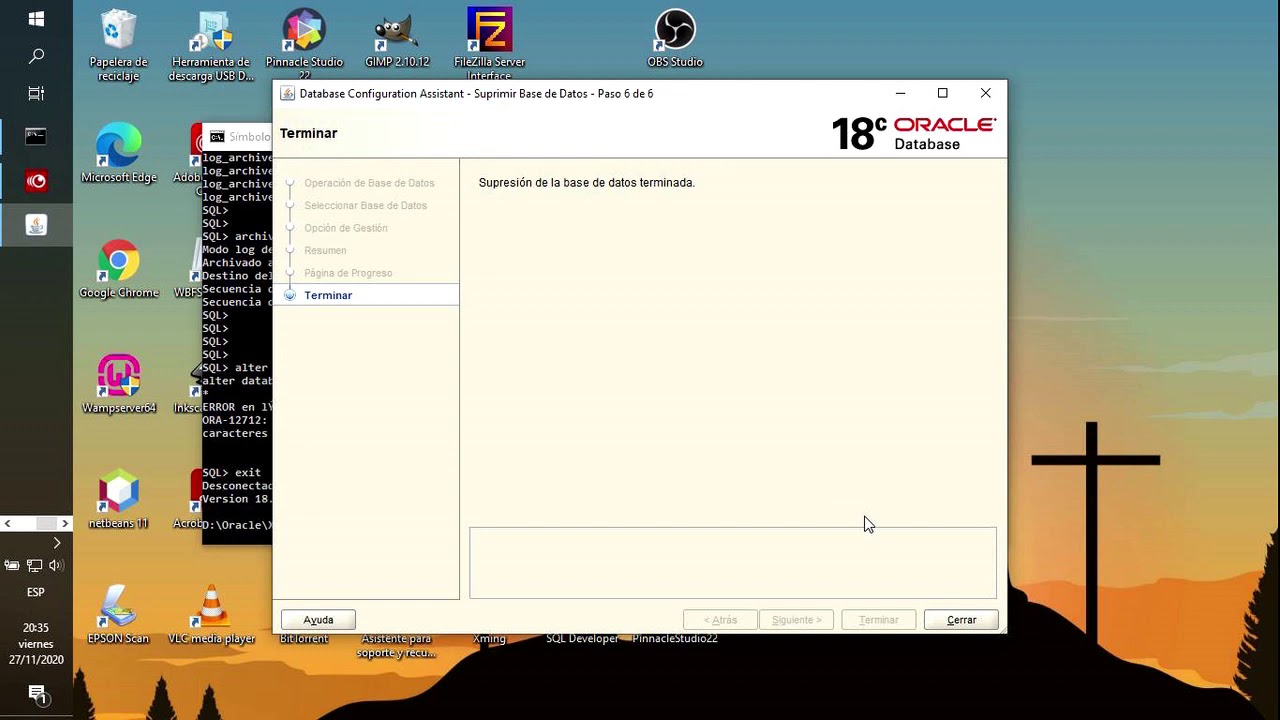Open Xming desktop shortcut label

click(x=490, y=639)
